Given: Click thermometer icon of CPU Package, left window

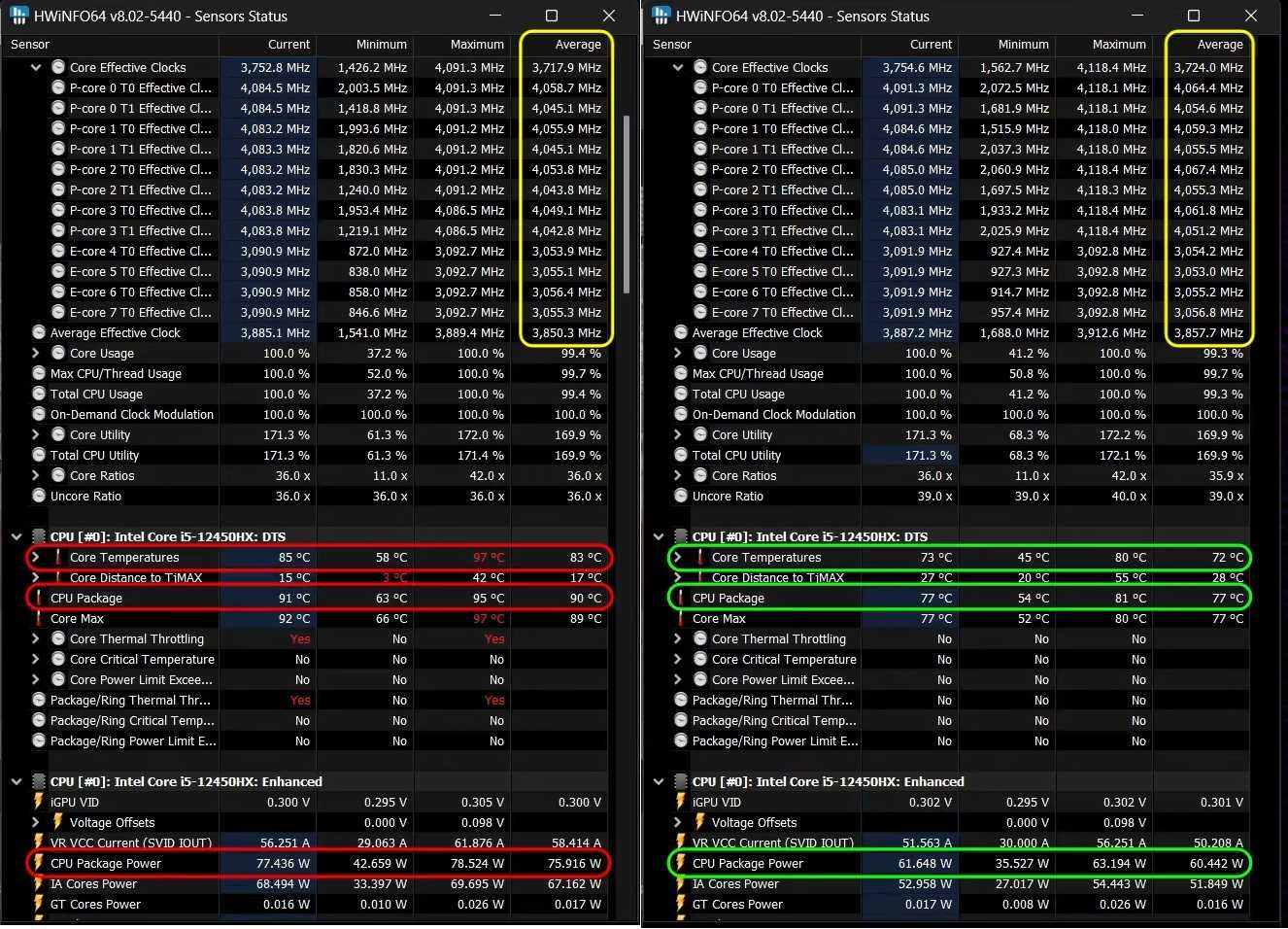Looking at the screenshot, I should click(x=39, y=598).
